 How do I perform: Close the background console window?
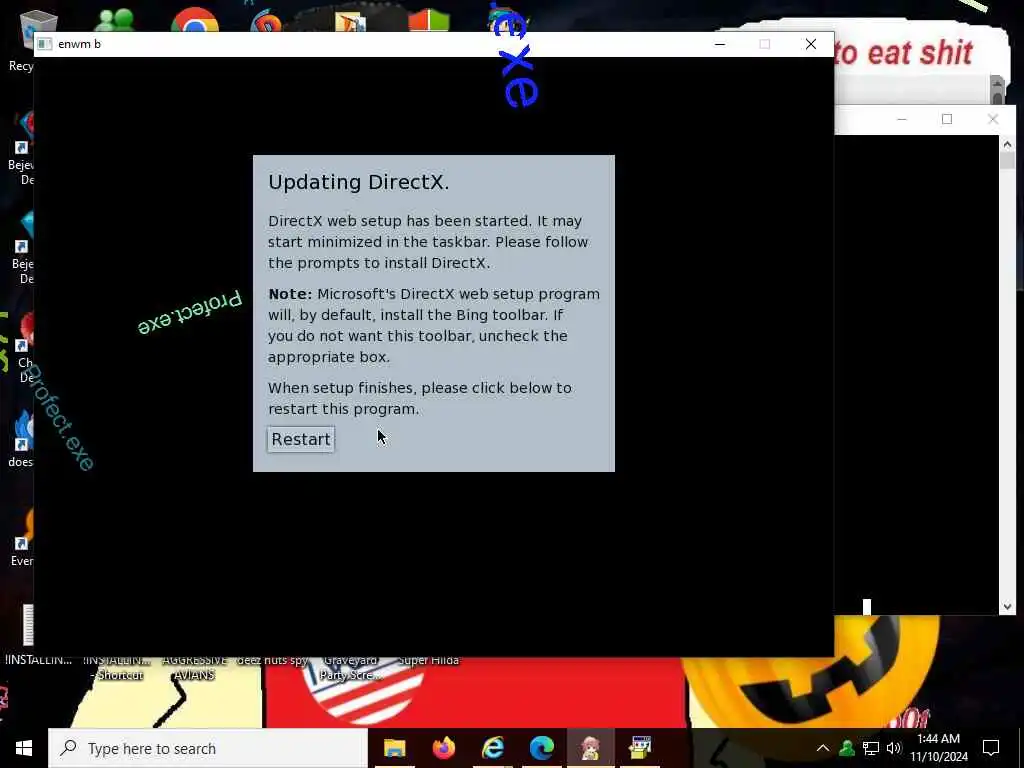tap(993, 119)
